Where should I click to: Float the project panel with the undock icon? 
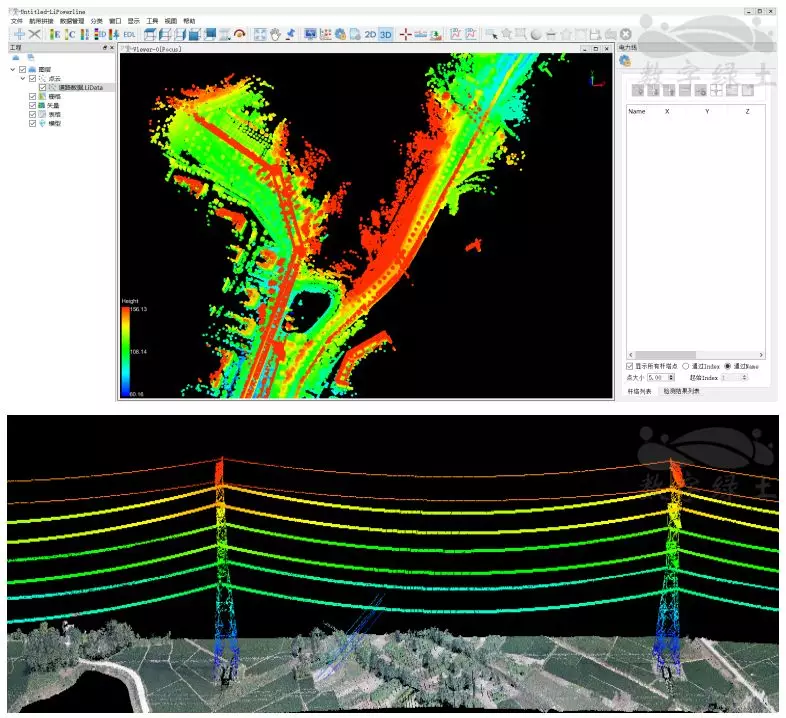coord(105,48)
